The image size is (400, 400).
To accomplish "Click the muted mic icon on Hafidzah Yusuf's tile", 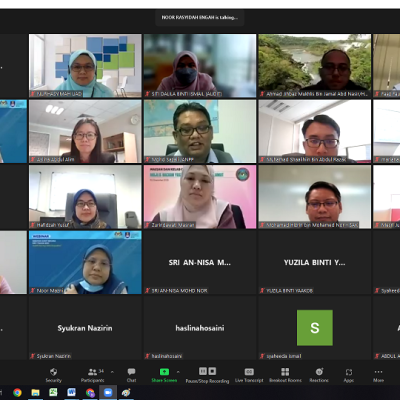I will pos(33,225).
